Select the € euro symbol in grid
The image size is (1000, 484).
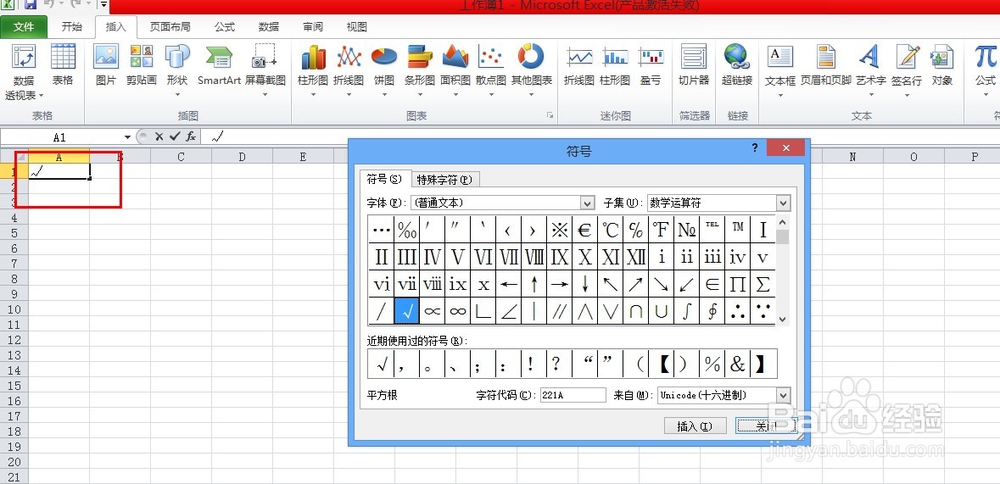pyautogui.click(x=585, y=230)
